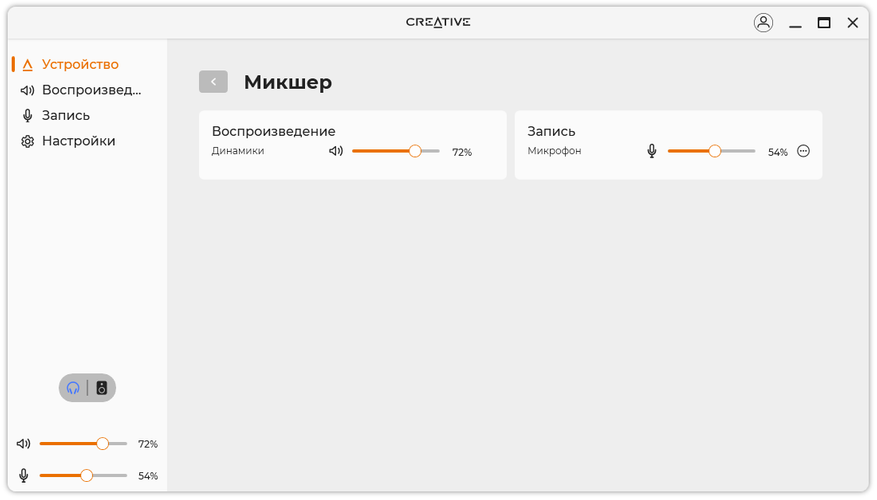Viewport: 877px width, 500px height.
Task: Mute the Микрофон icon in Запись card
Action: (x=652, y=151)
